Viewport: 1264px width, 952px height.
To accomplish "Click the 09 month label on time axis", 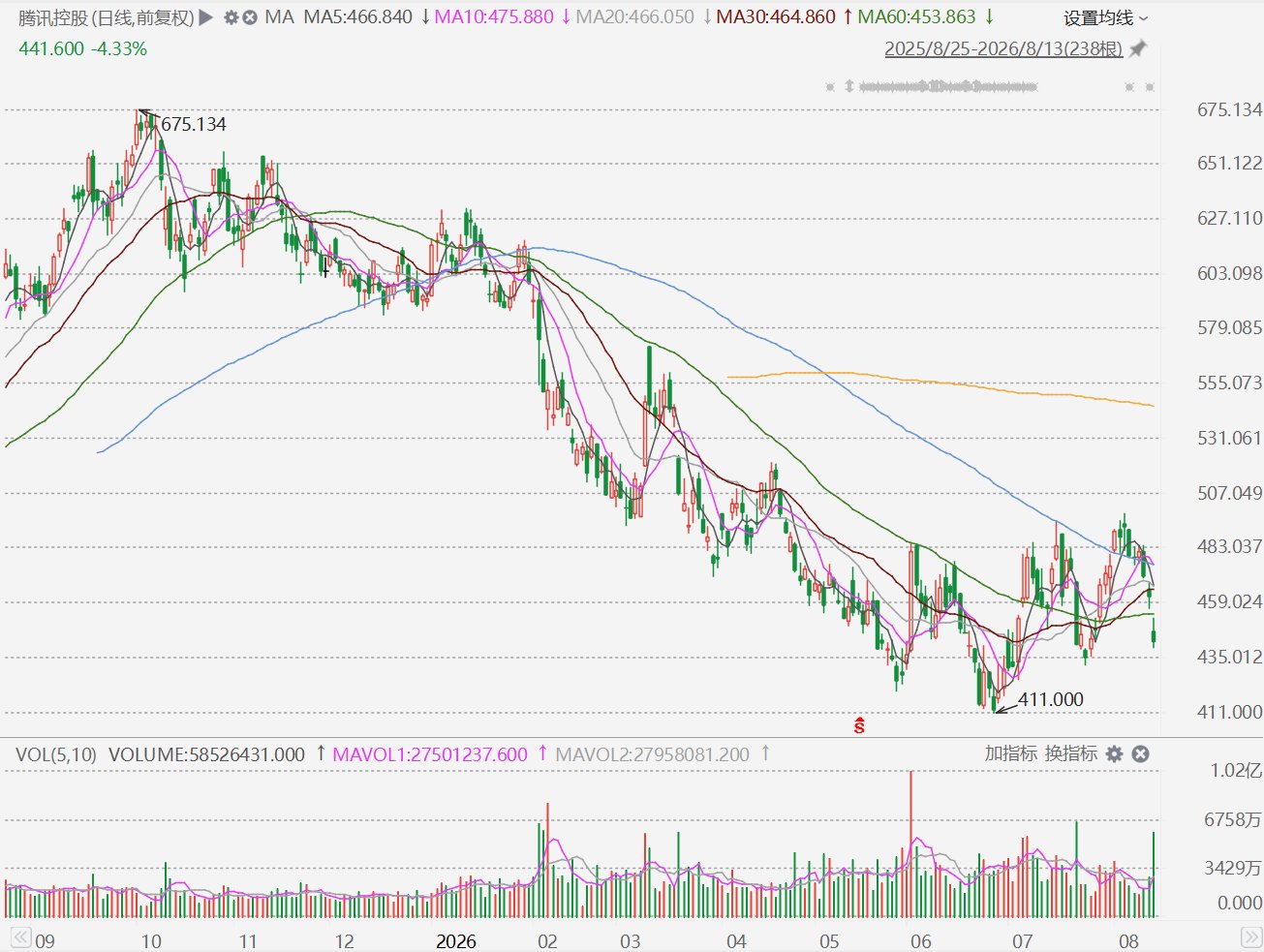I will pyautogui.click(x=45, y=941).
